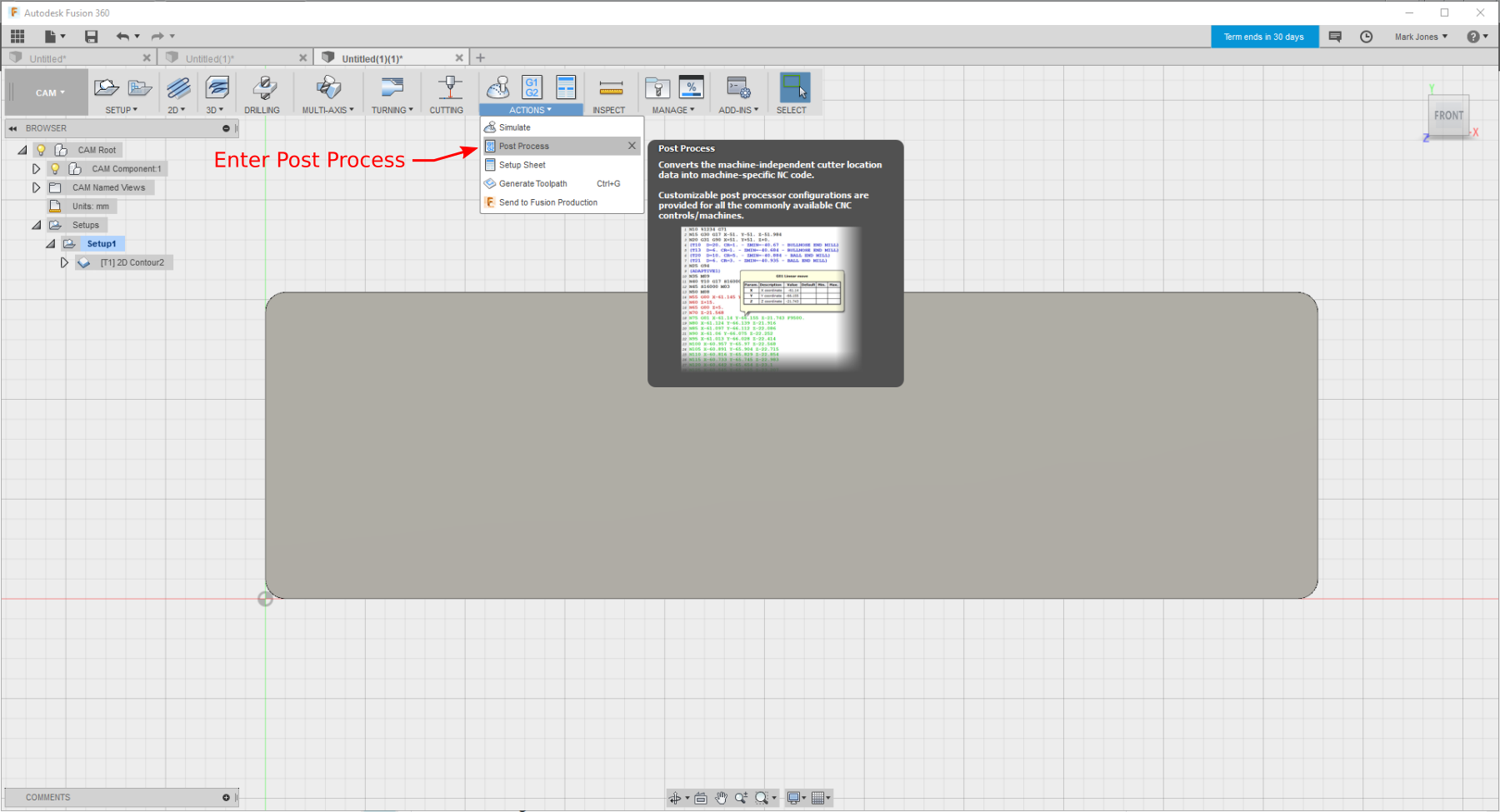Open the data panel grid icon
1500x812 pixels.
pyautogui.click(x=17, y=36)
